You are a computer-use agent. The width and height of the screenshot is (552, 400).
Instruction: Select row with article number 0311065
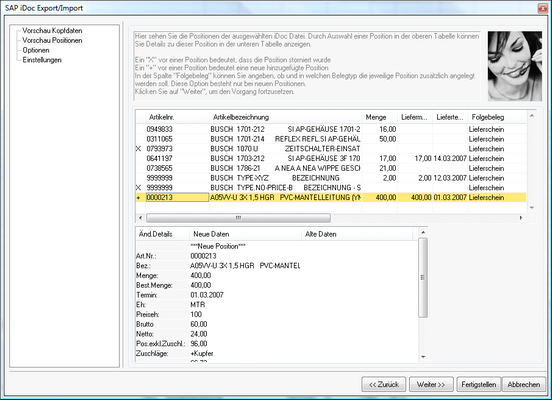pyautogui.click(x=331, y=139)
